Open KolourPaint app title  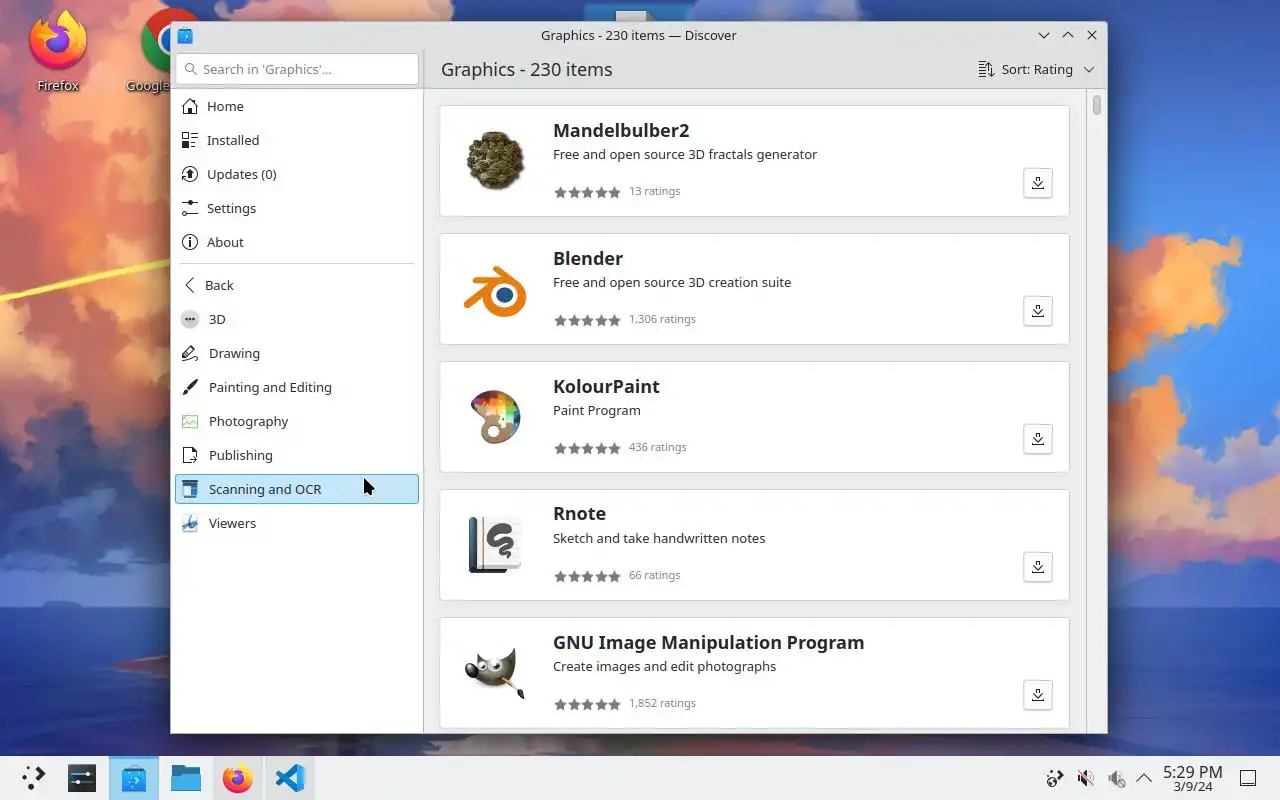[606, 386]
